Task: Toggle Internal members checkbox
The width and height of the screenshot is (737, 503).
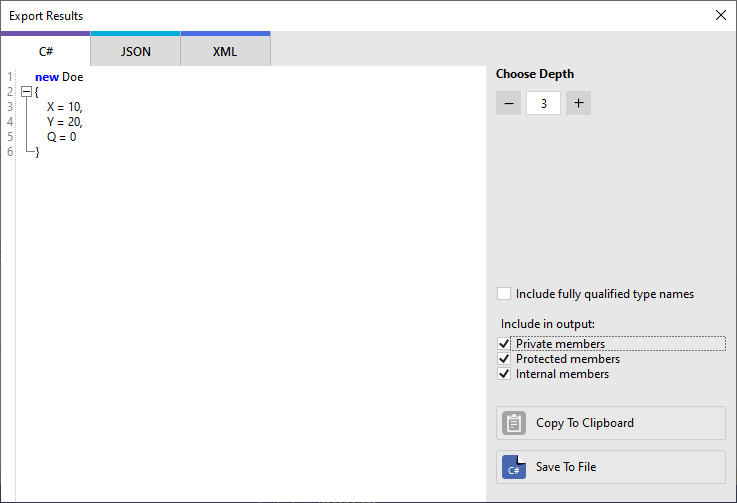Action: point(504,374)
